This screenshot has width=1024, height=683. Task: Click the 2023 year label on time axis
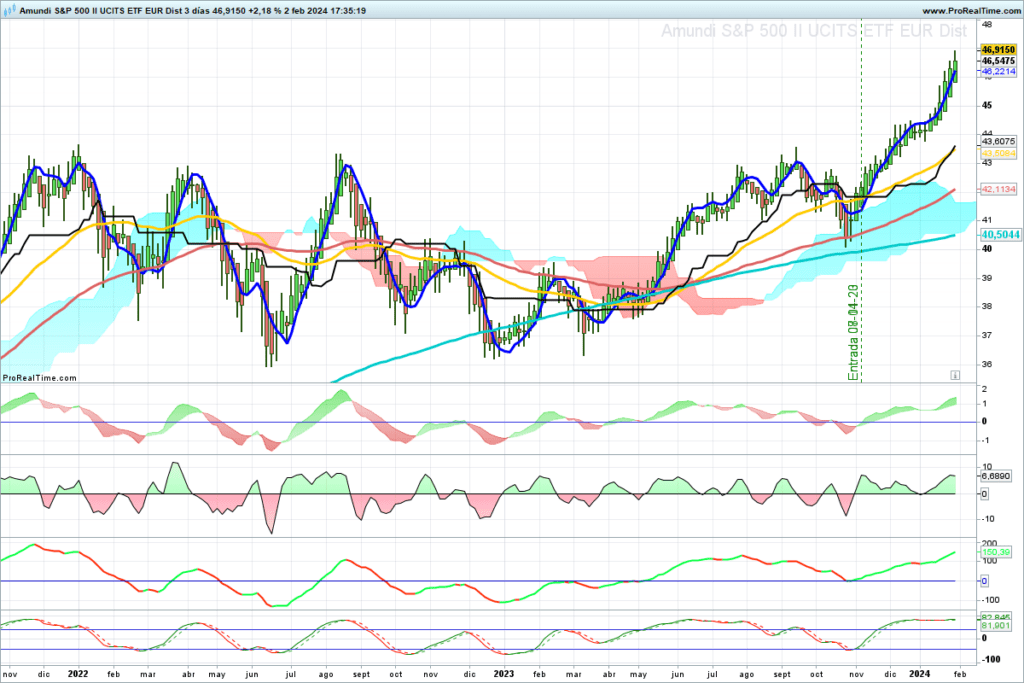click(504, 674)
